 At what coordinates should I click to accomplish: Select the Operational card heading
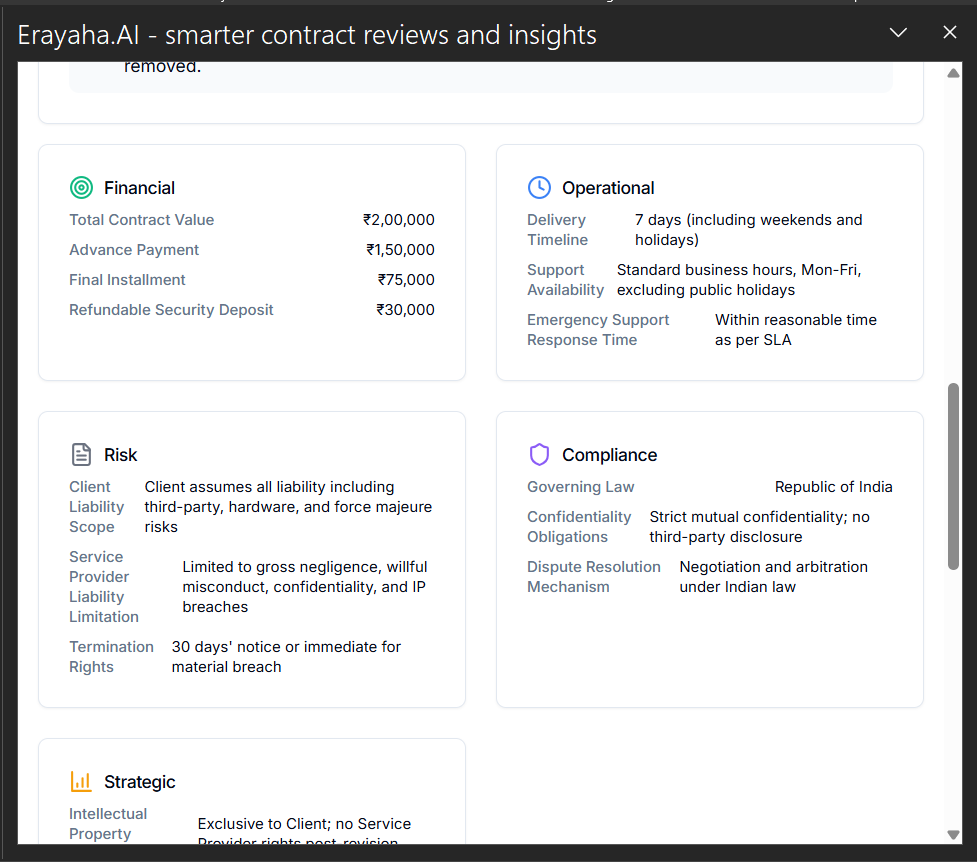(608, 188)
